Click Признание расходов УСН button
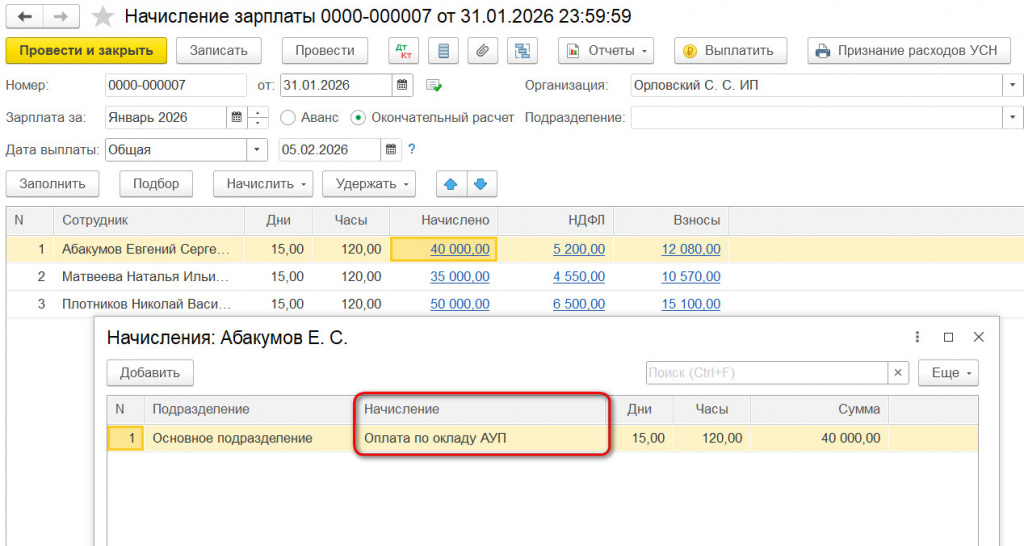This screenshot has height=546, width=1024. pyautogui.click(x=909, y=51)
